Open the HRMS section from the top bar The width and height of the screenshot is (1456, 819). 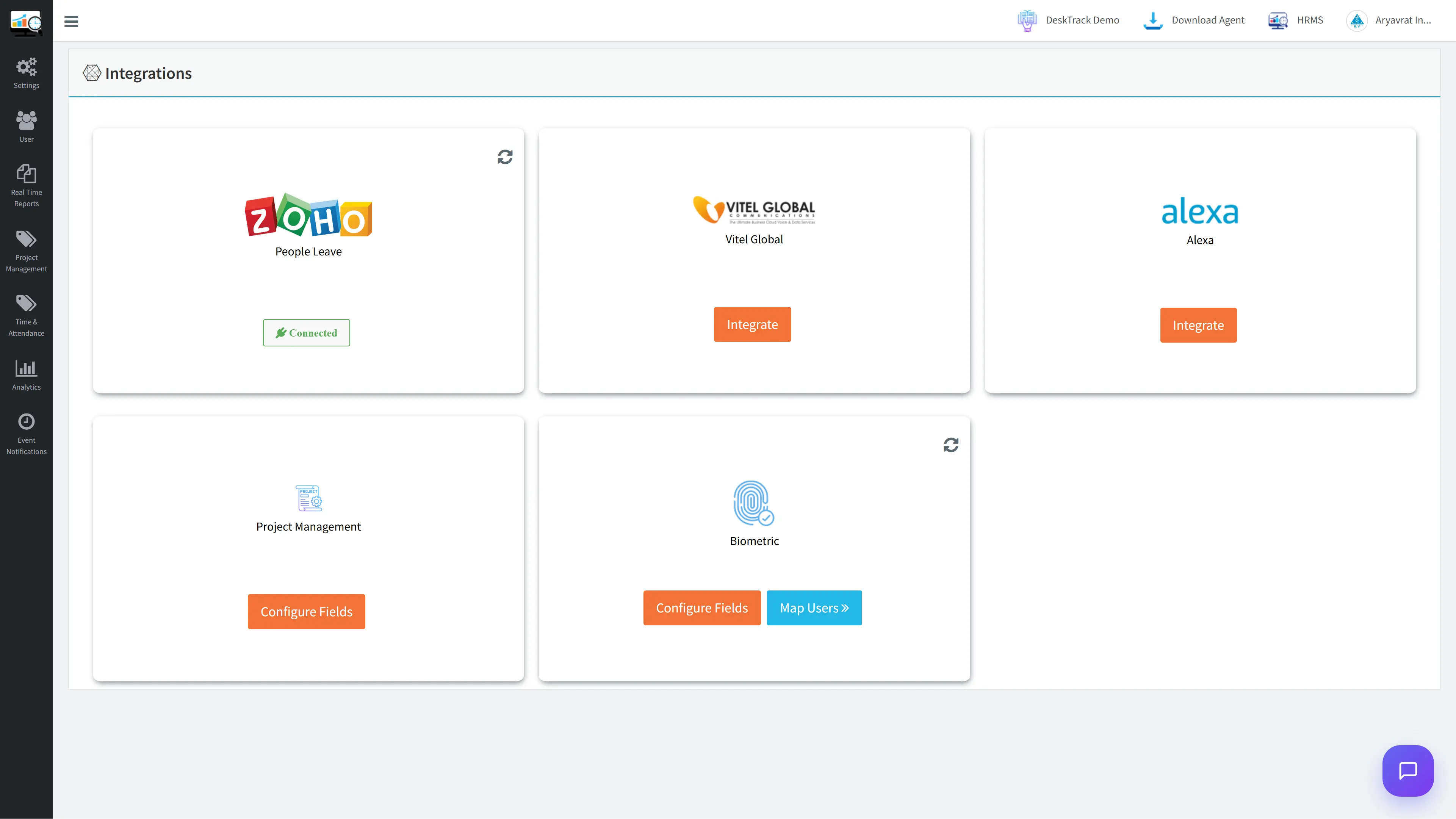1295,20
